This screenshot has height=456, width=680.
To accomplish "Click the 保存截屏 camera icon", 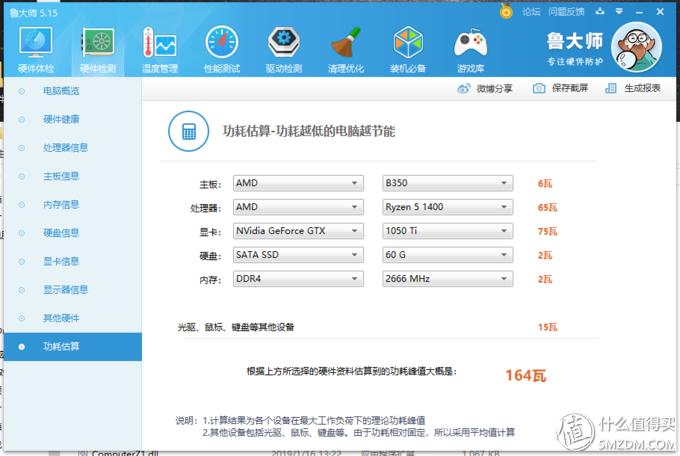I will tap(539, 88).
